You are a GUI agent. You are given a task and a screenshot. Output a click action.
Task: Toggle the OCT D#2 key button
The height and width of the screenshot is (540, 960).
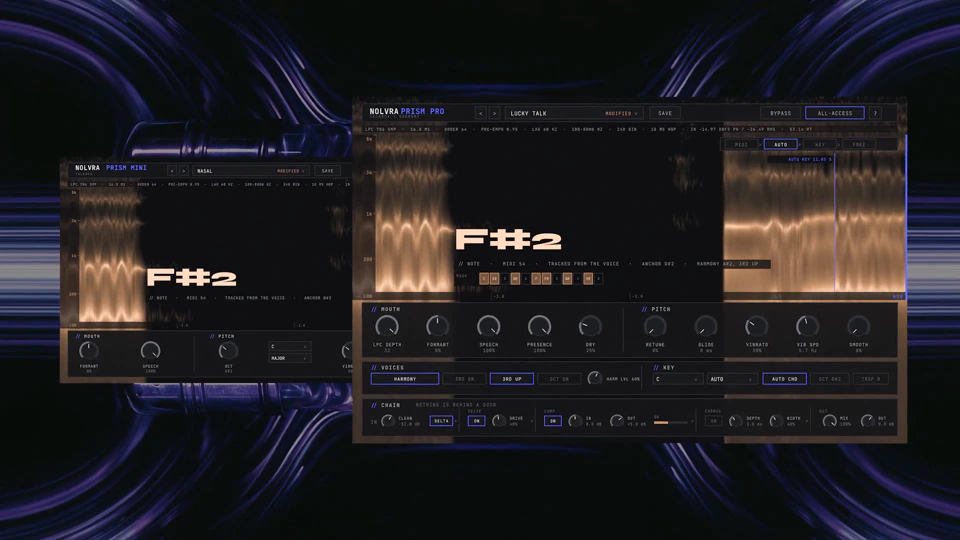tap(830, 379)
